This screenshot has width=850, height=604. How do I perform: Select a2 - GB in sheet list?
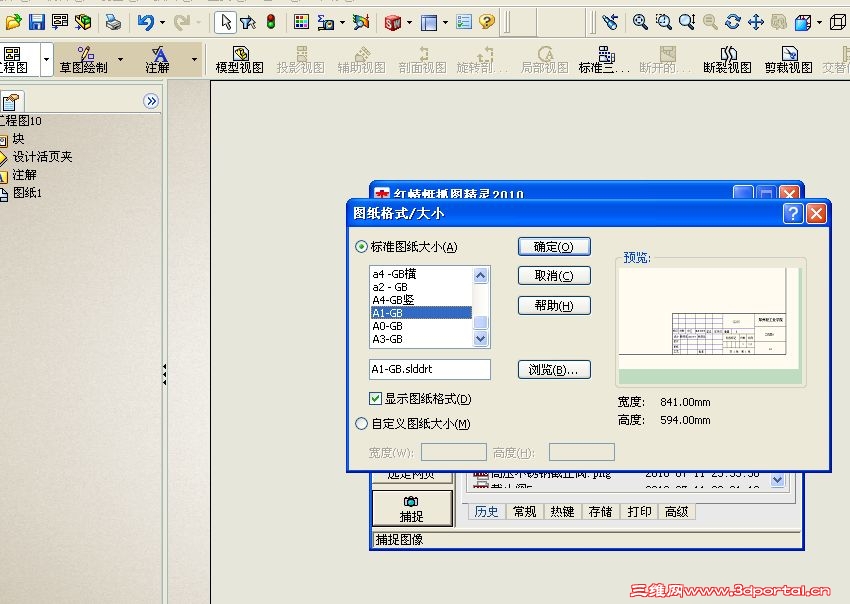[421, 287]
